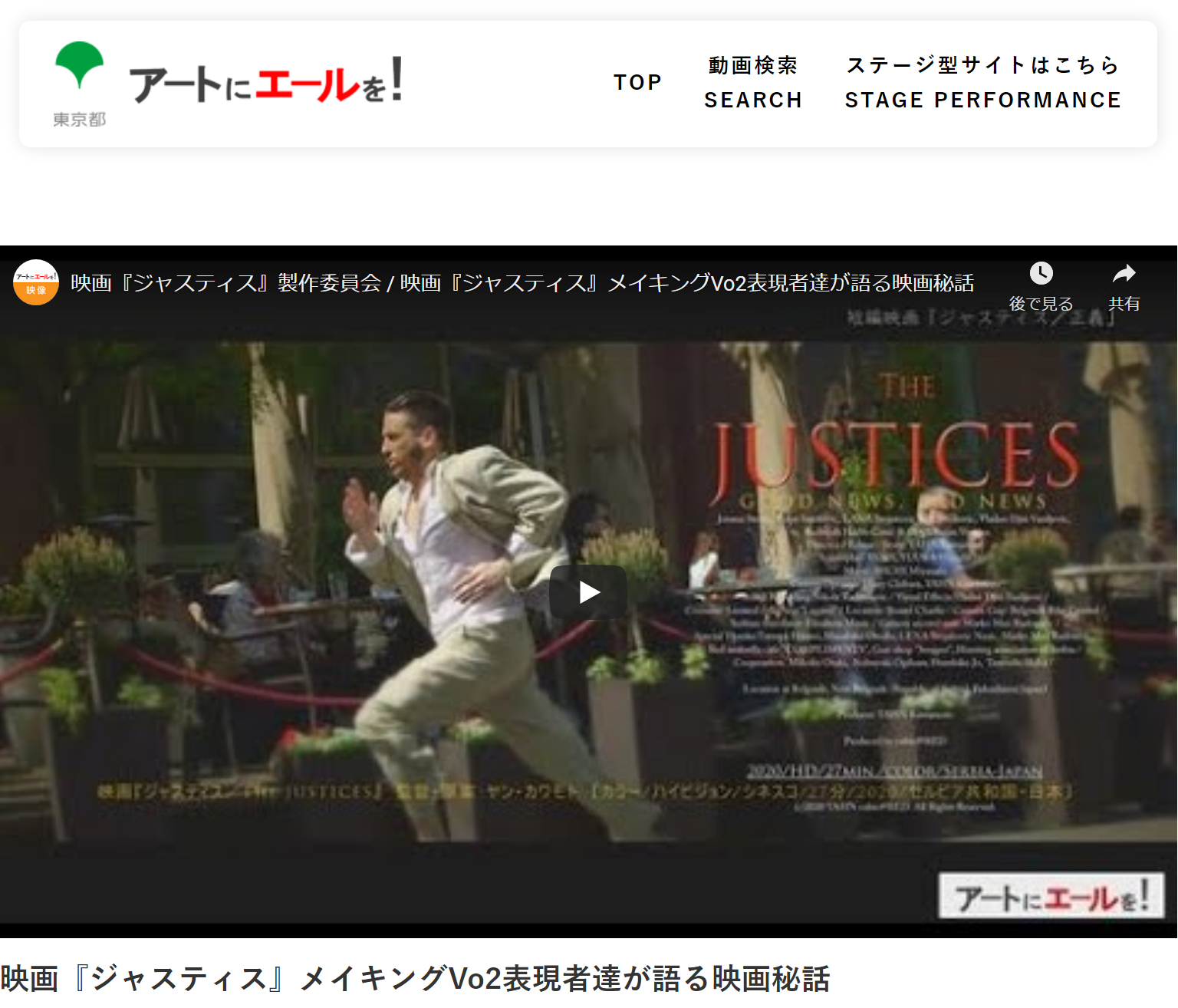Click 東京都 text under the logo

(79, 119)
